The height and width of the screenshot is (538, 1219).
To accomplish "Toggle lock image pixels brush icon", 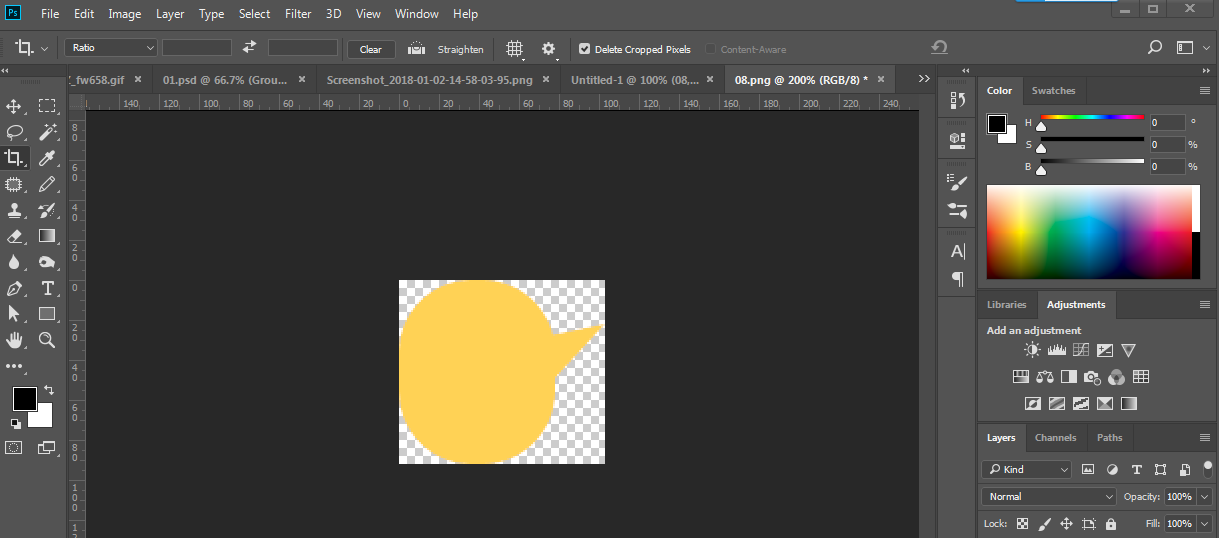I will pyautogui.click(x=1045, y=523).
